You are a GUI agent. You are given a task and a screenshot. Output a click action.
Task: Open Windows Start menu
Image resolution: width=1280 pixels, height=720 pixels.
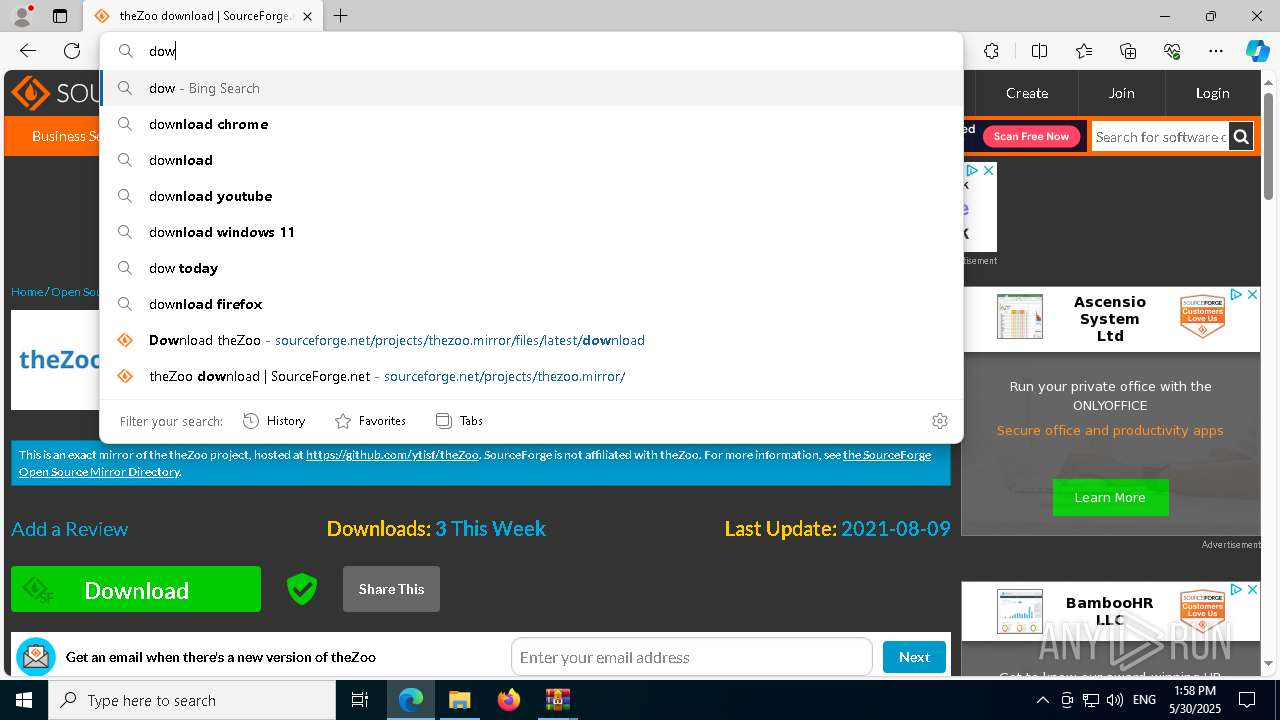tap(24, 700)
